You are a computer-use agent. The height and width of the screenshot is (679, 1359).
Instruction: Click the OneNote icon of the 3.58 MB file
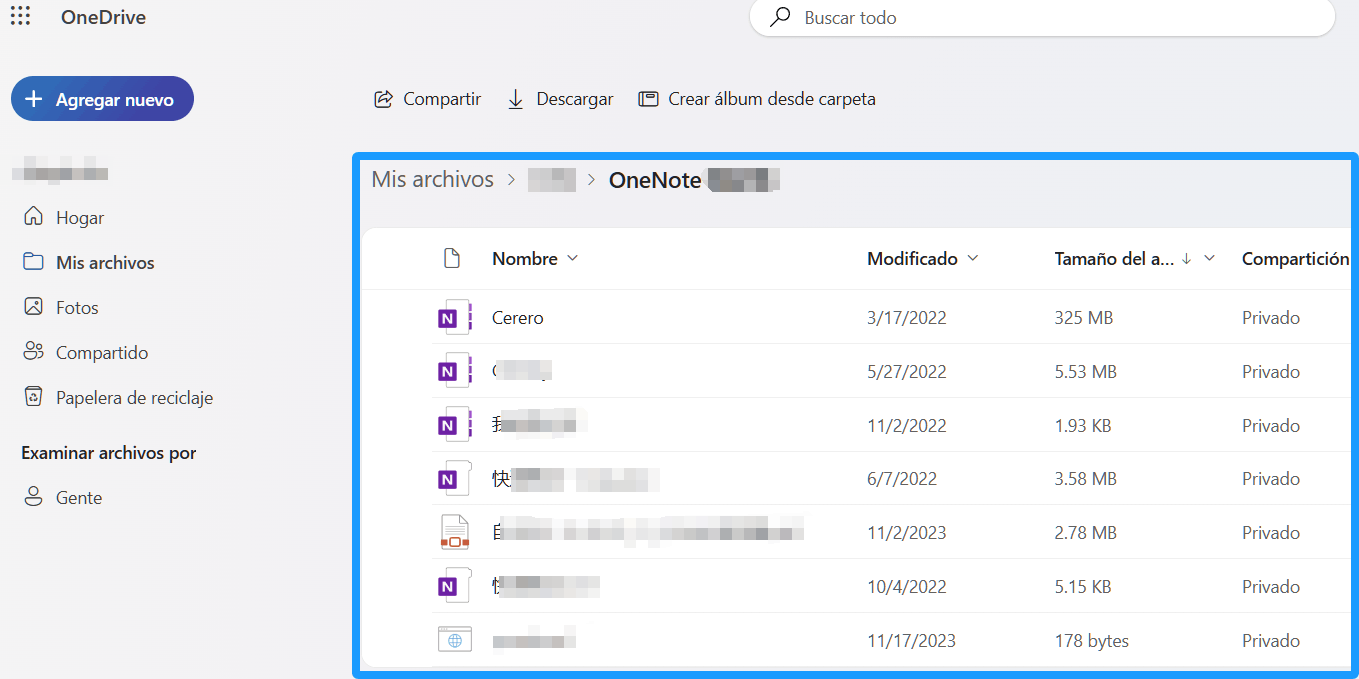pyautogui.click(x=454, y=479)
